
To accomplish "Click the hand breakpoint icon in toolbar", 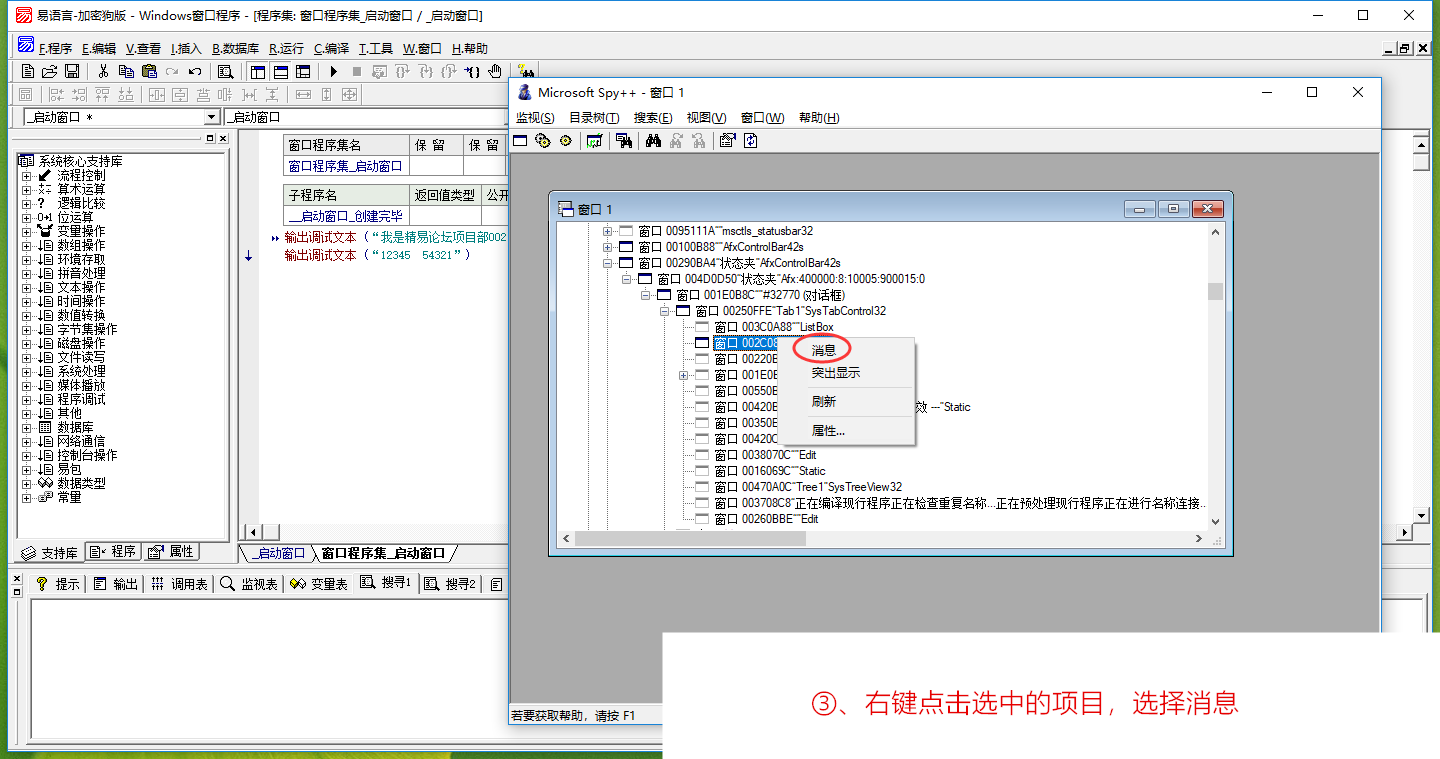I will pos(495,71).
